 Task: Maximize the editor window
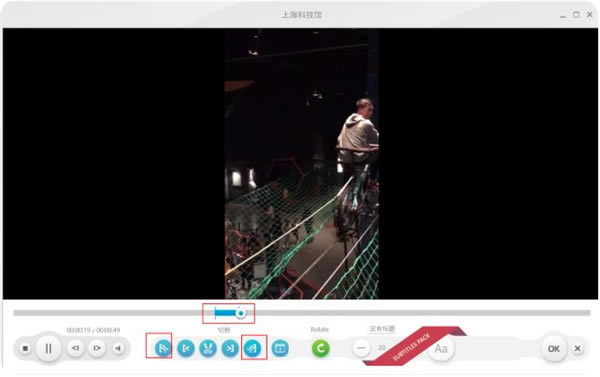(x=576, y=15)
